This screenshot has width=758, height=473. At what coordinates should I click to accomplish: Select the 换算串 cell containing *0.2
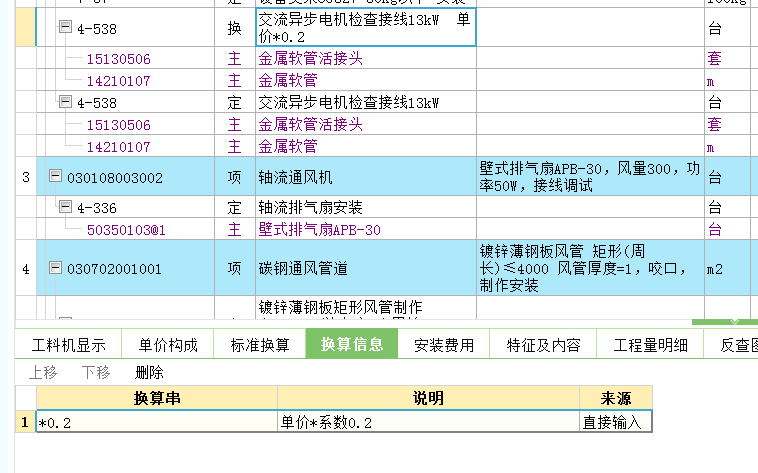click(x=157, y=422)
